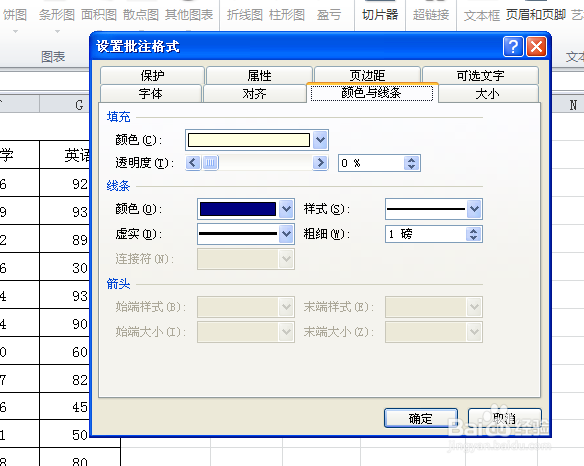The height and width of the screenshot is (466, 584).
Task: Click 切片器 in the Excel ribbon
Action: pos(380,15)
